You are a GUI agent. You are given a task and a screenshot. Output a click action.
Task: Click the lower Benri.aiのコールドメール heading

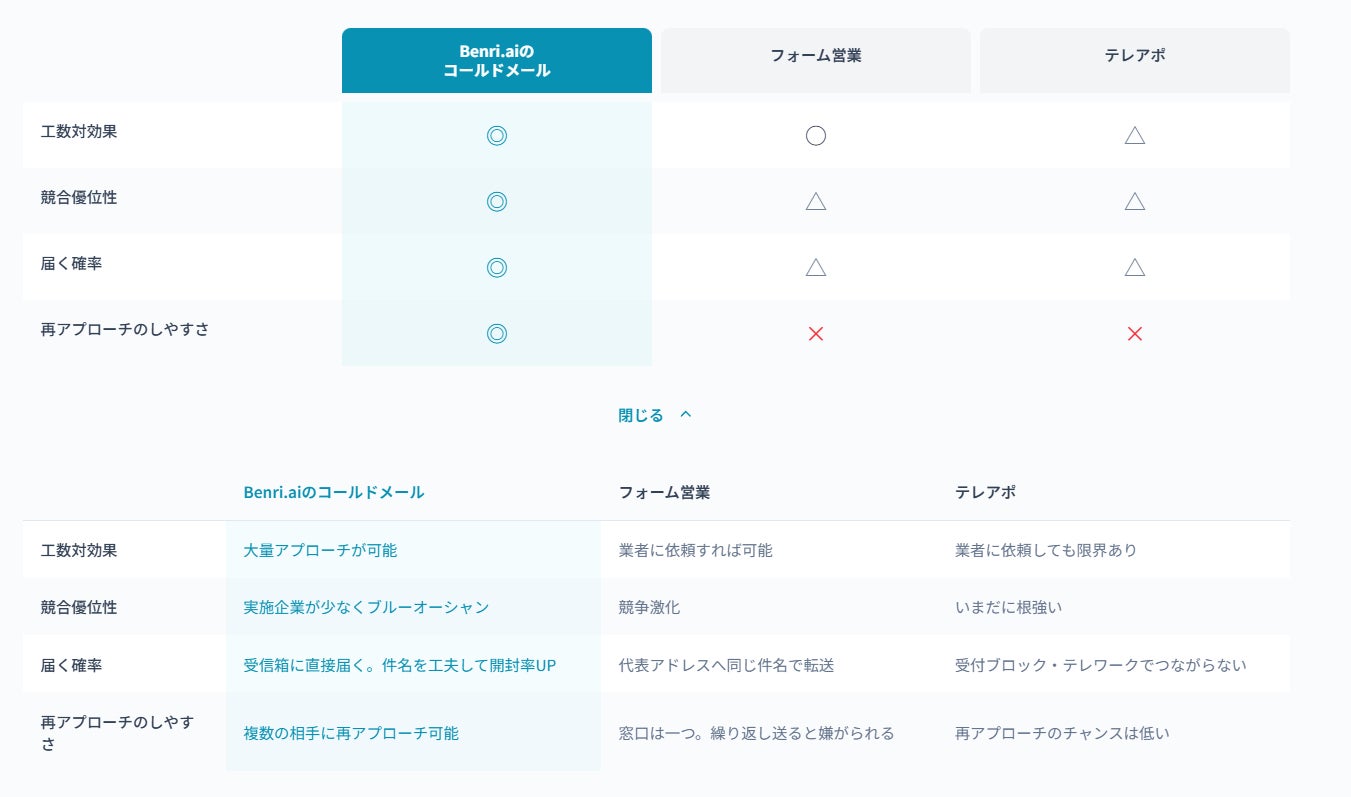coord(334,492)
